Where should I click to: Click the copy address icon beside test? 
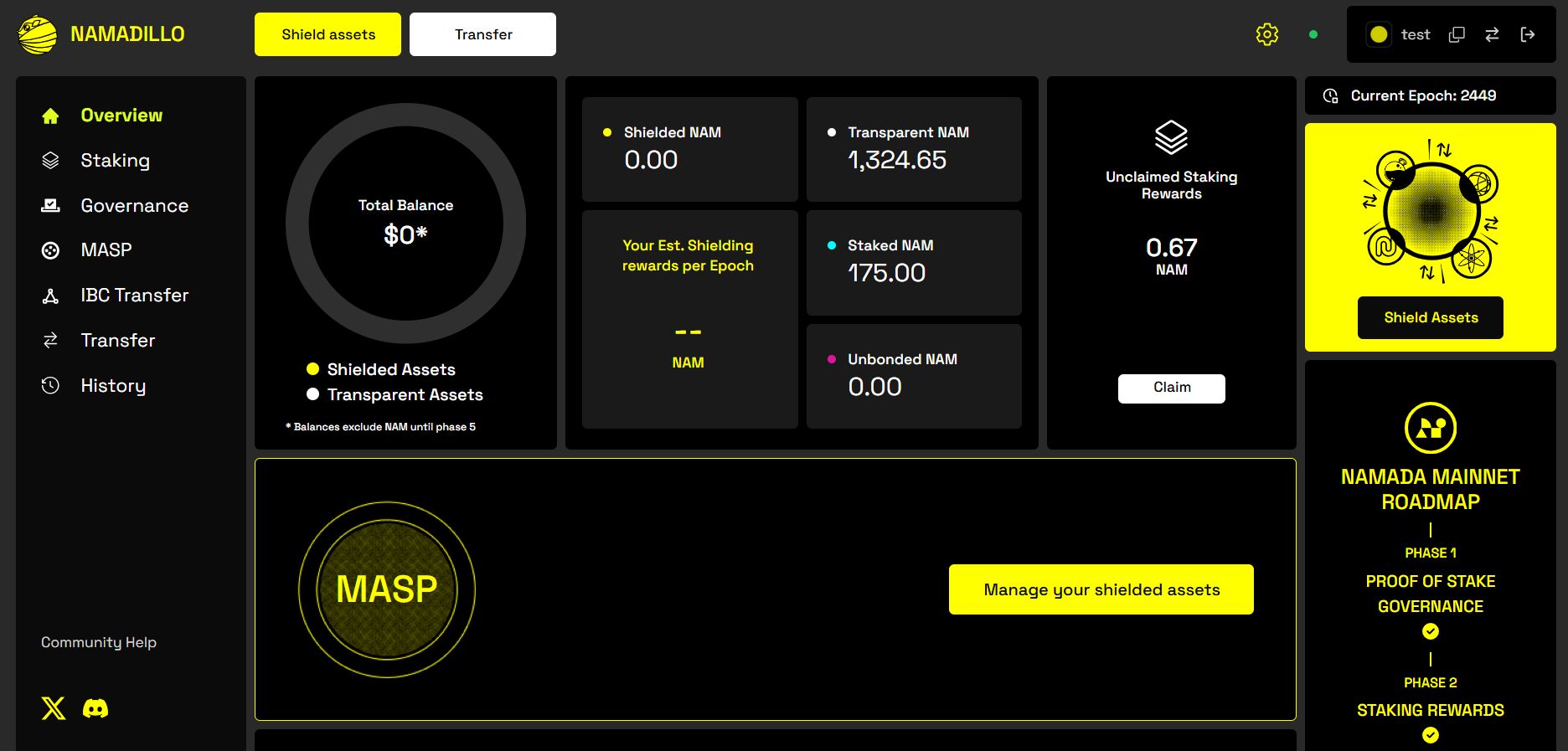(x=1457, y=34)
